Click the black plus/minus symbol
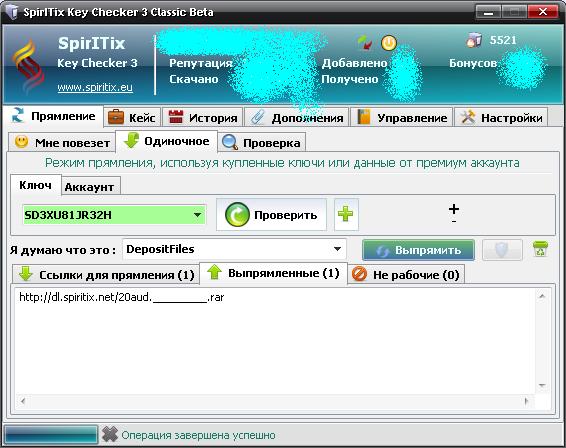This screenshot has width=566, height=448. click(454, 213)
